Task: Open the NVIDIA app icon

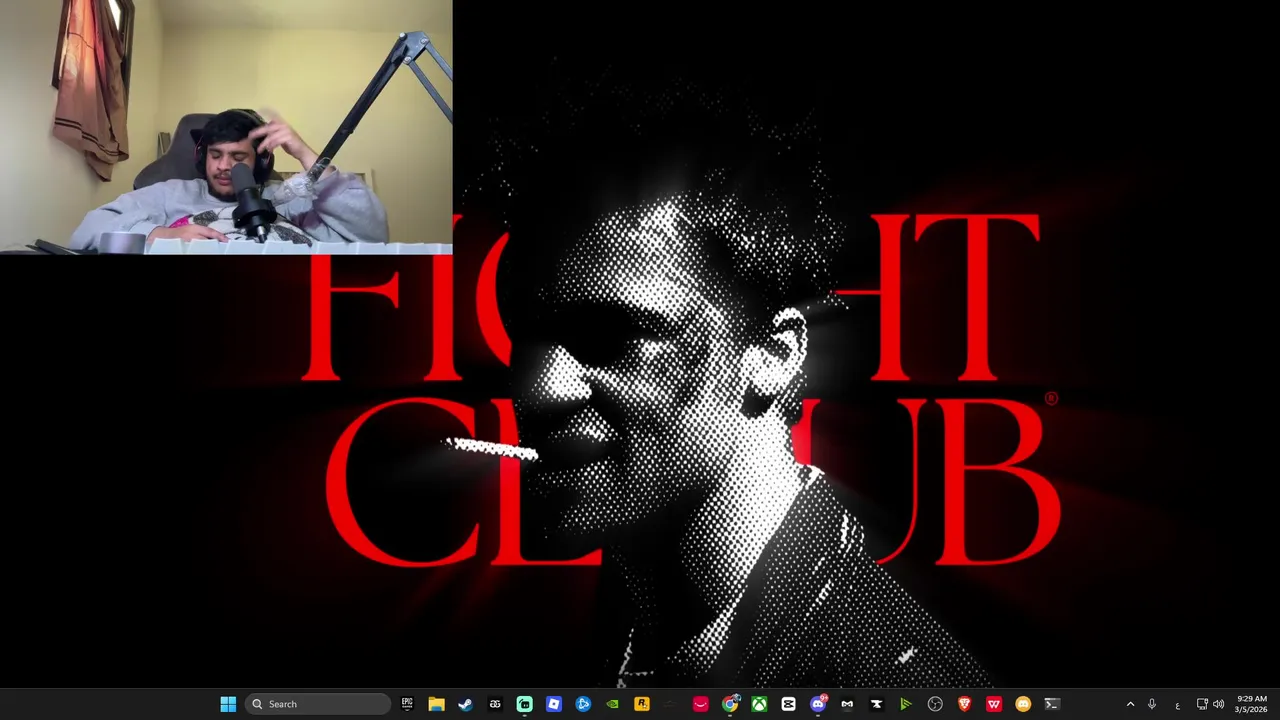Action: (612, 704)
